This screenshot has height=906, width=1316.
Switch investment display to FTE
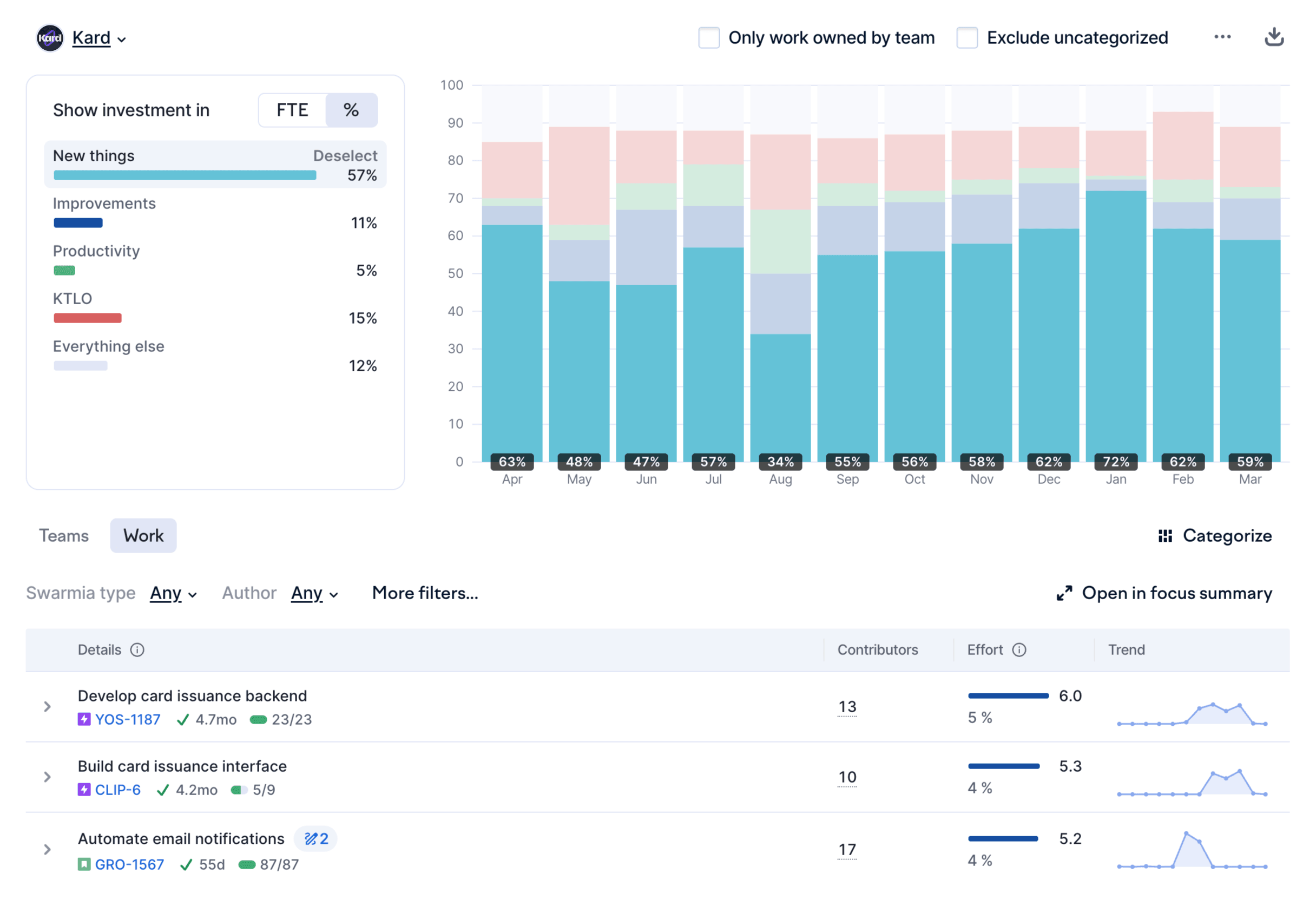click(292, 110)
